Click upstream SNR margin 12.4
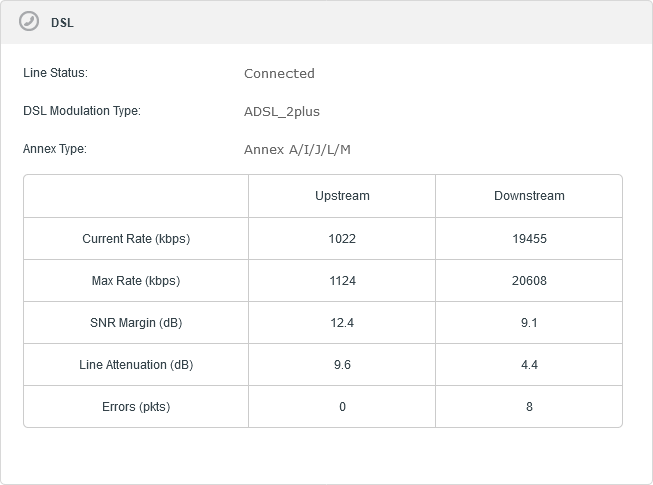Image resolution: width=653 pixels, height=485 pixels. 342,323
